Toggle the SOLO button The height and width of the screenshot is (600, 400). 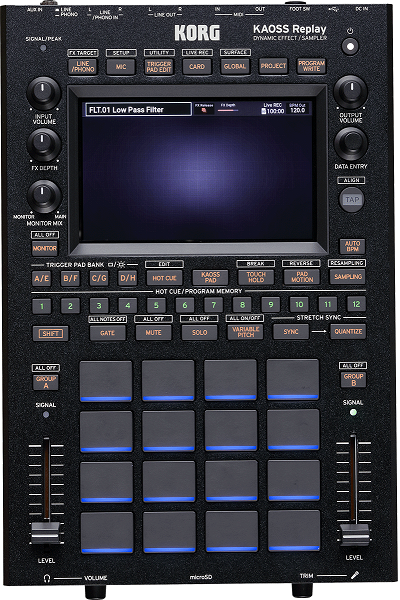(199, 333)
